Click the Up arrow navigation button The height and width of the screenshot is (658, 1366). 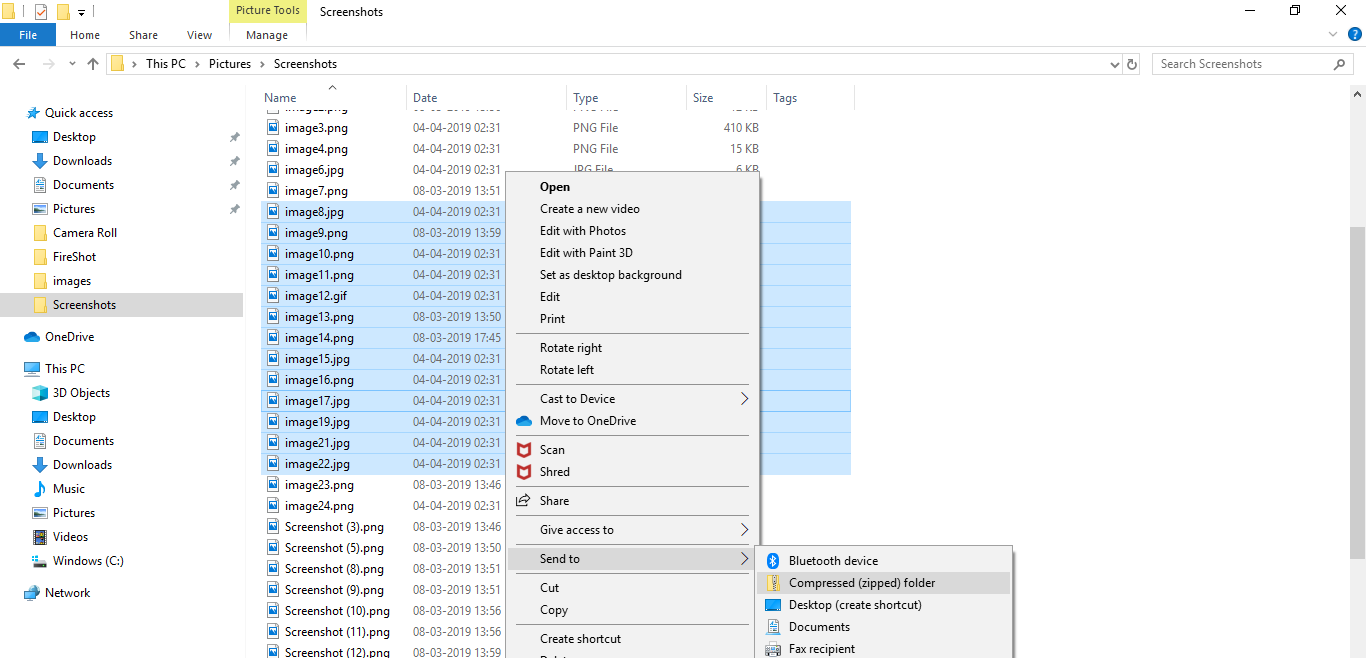pos(93,64)
